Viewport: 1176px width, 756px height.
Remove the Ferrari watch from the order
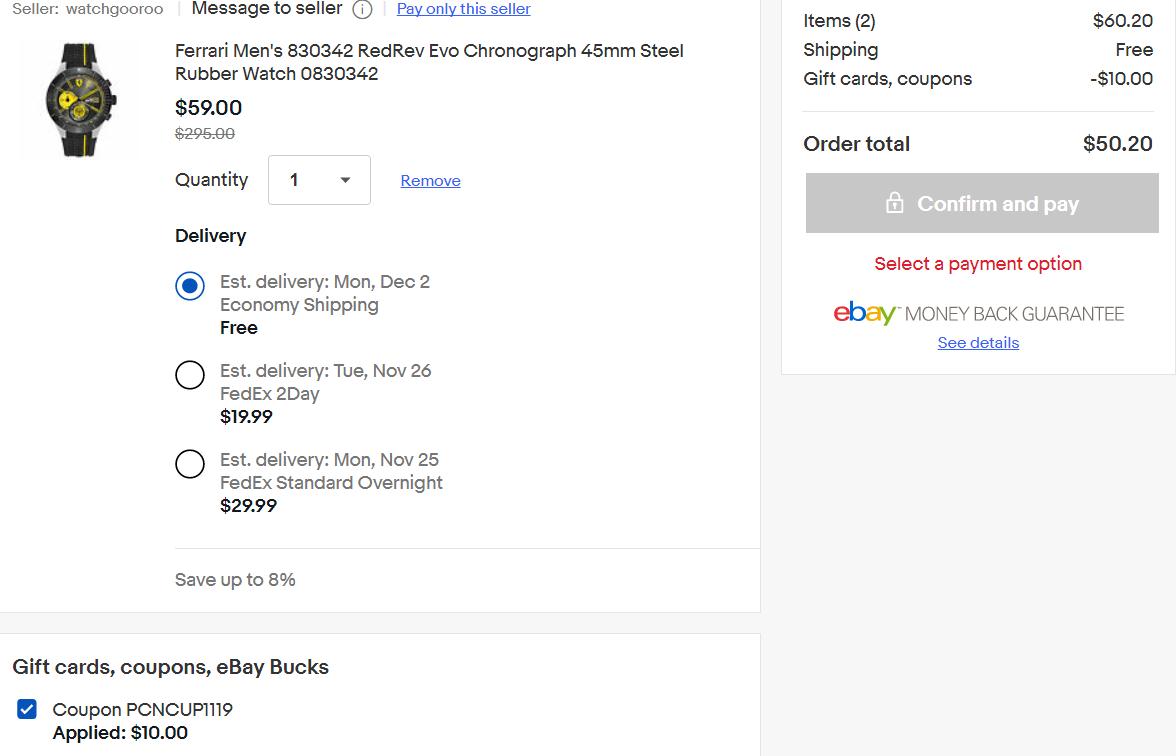pos(430,181)
